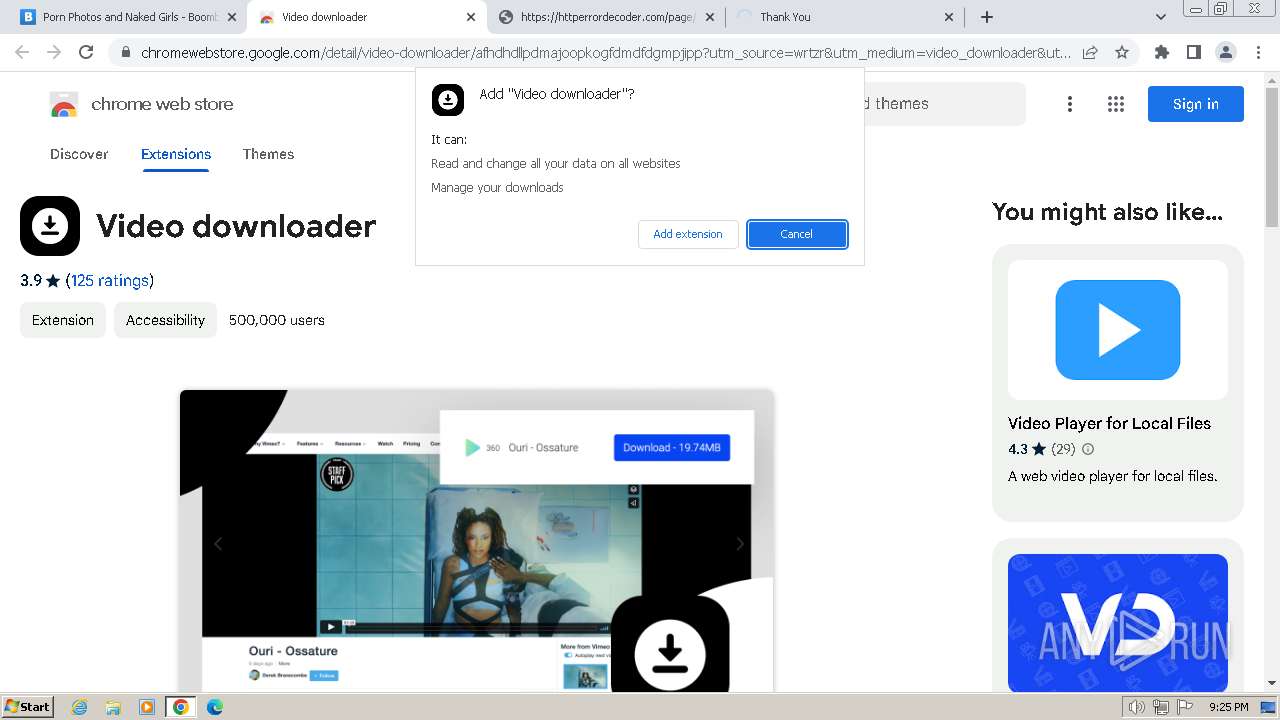The image size is (1280, 720).
Task: Launch Internet Explorer from the taskbar
Action: 80,707
